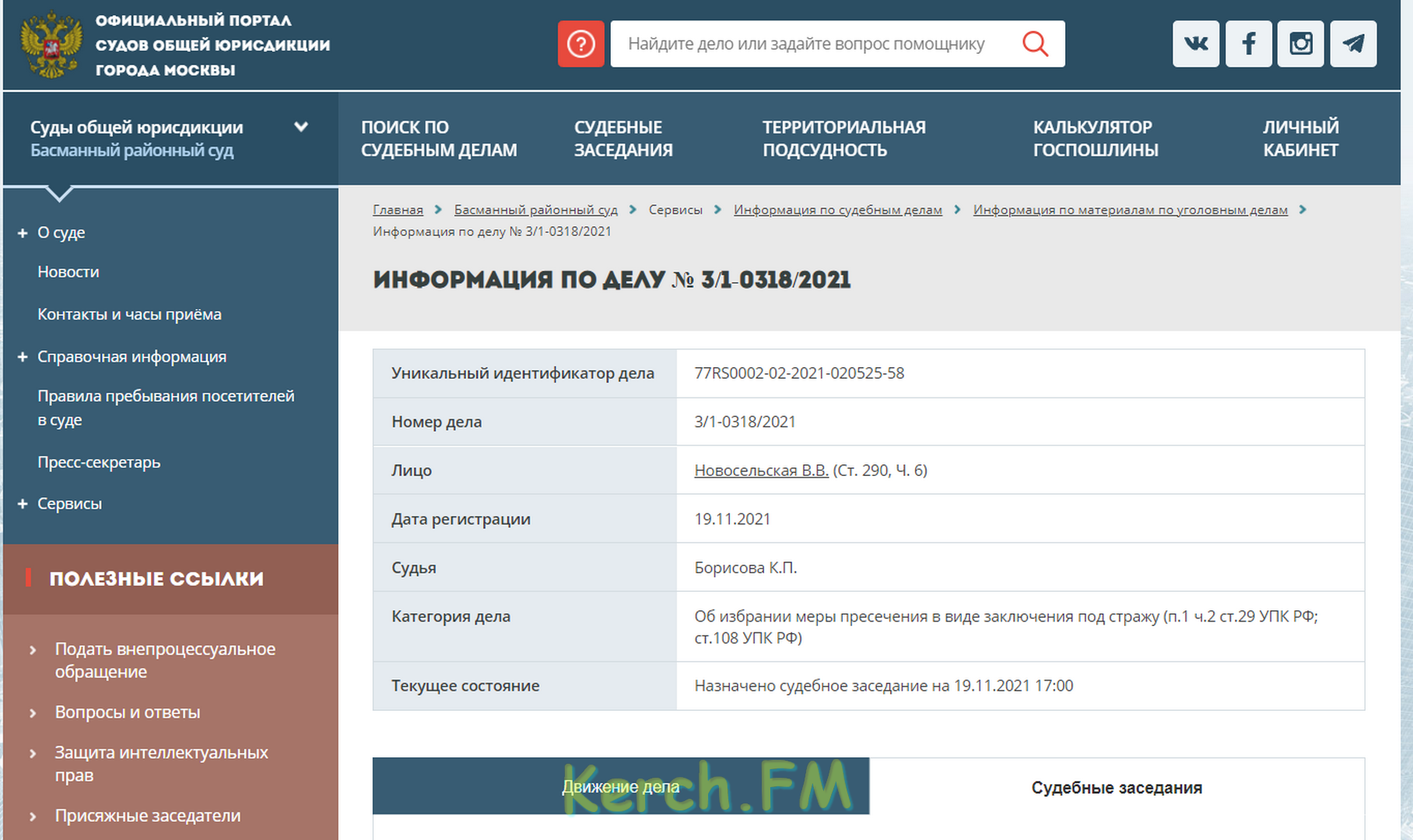Switch to the 'Судебные заседания' tab
1413x840 pixels.
click(1116, 787)
